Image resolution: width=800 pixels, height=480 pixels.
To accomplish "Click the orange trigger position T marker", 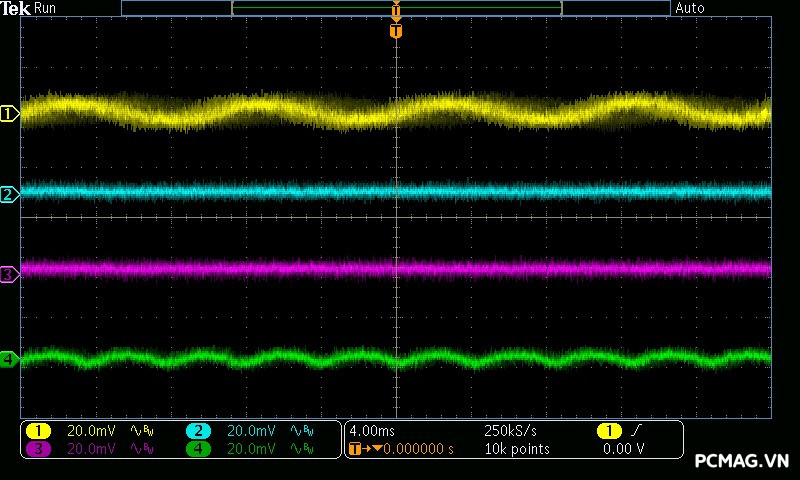I will [x=396, y=31].
